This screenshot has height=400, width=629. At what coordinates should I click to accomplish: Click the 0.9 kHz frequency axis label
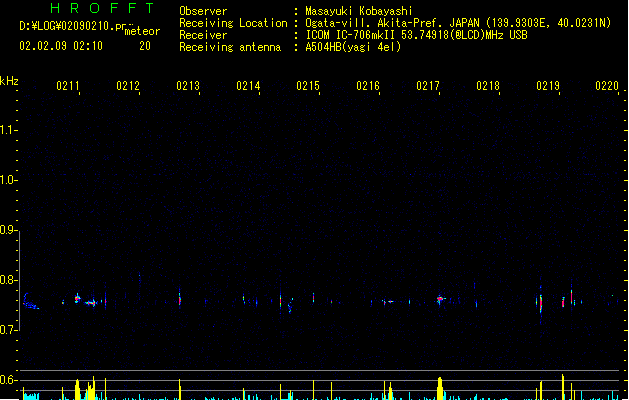click(8, 230)
